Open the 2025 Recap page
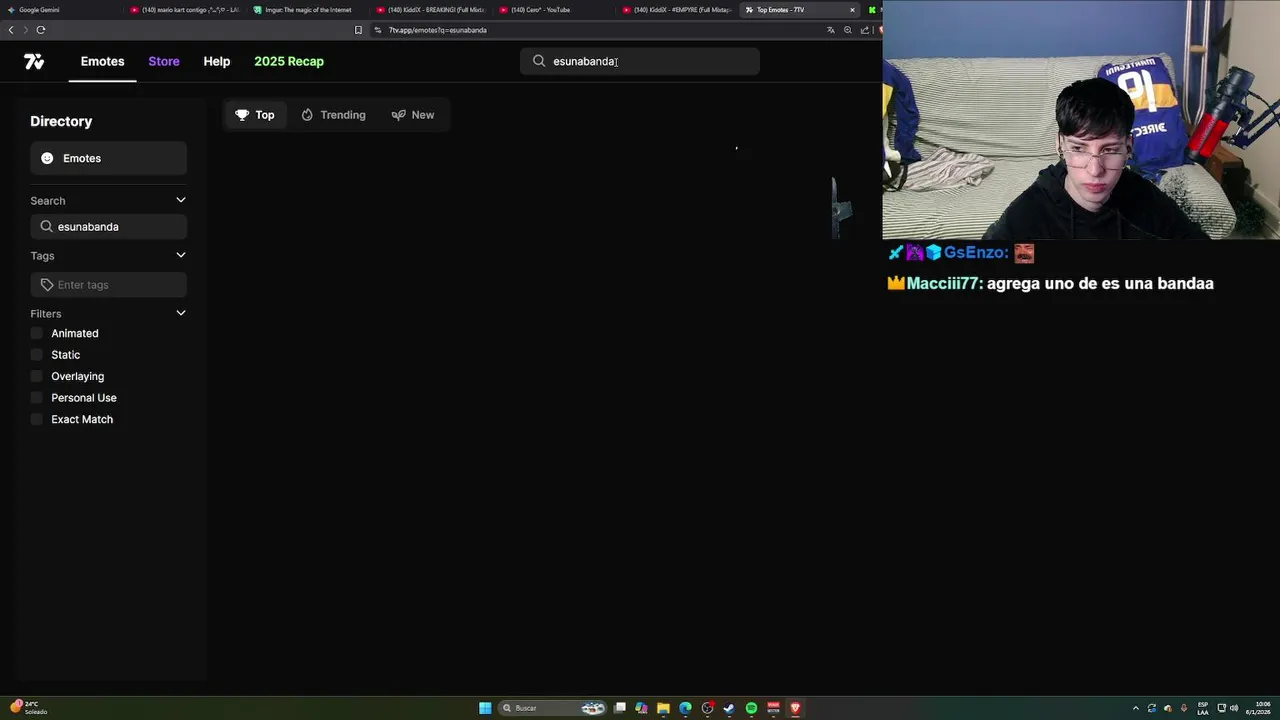The width and height of the screenshot is (1280, 720). point(289,61)
